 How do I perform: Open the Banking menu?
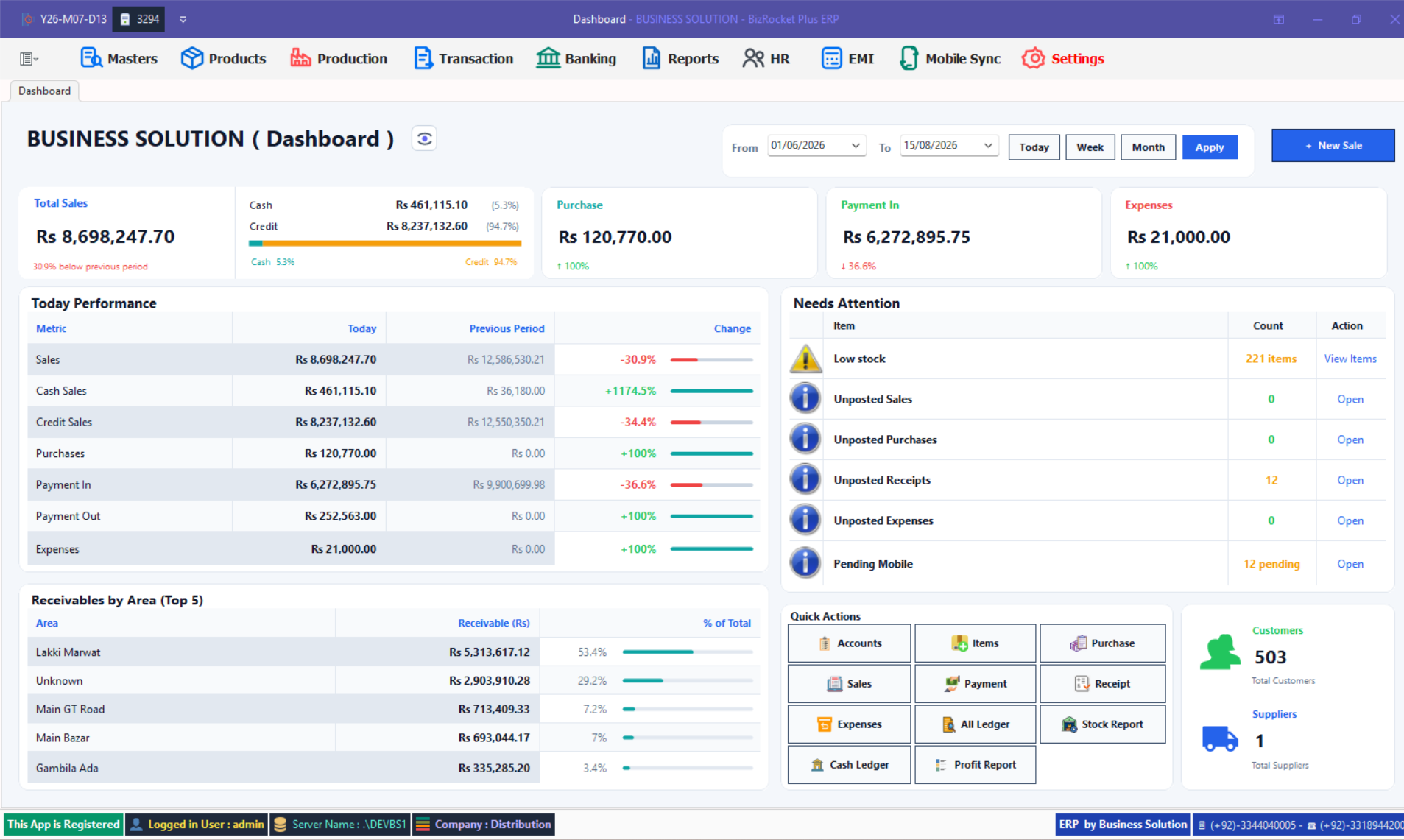pos(576,58)
